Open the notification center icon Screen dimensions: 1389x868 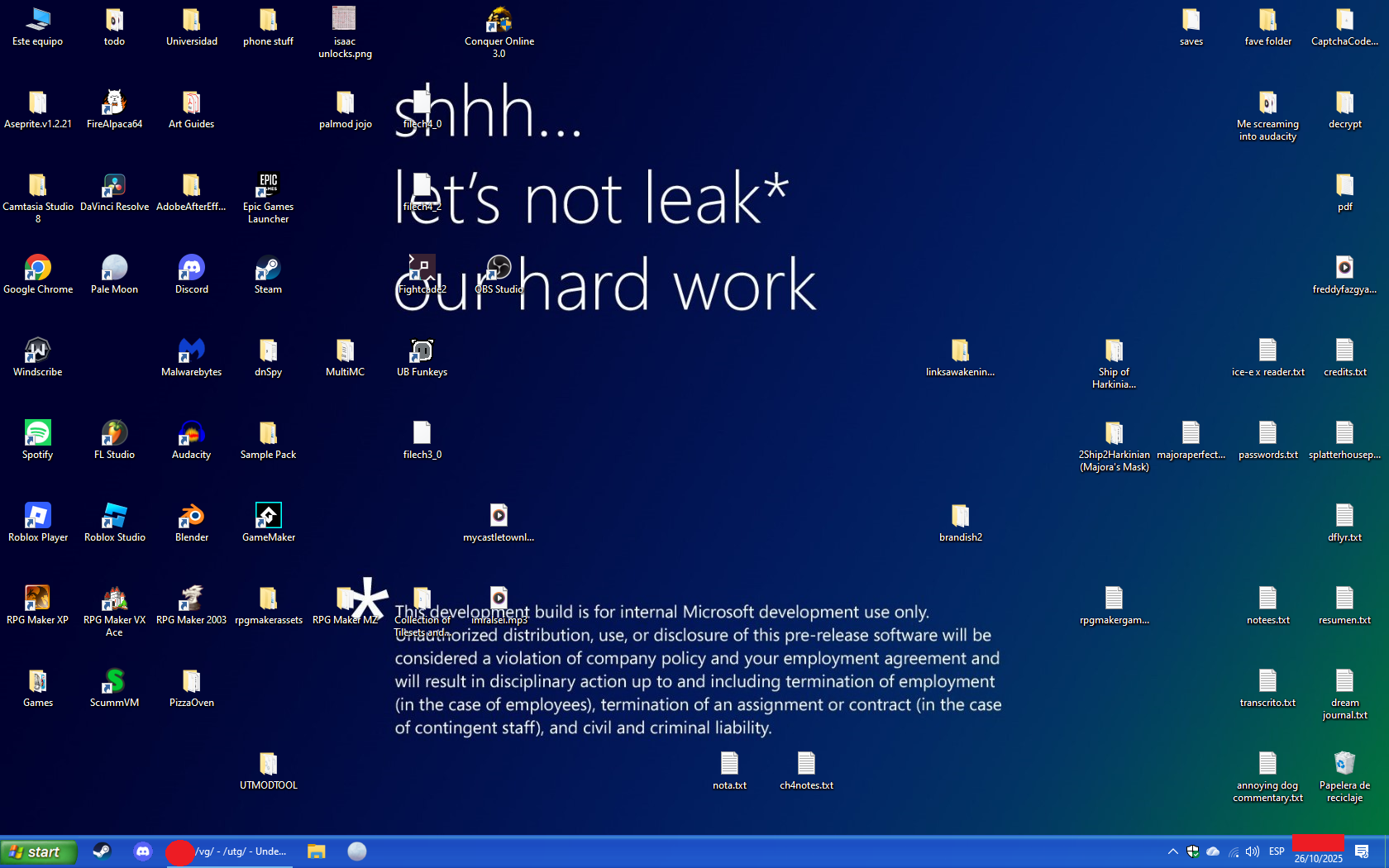tap(1362, 851)
